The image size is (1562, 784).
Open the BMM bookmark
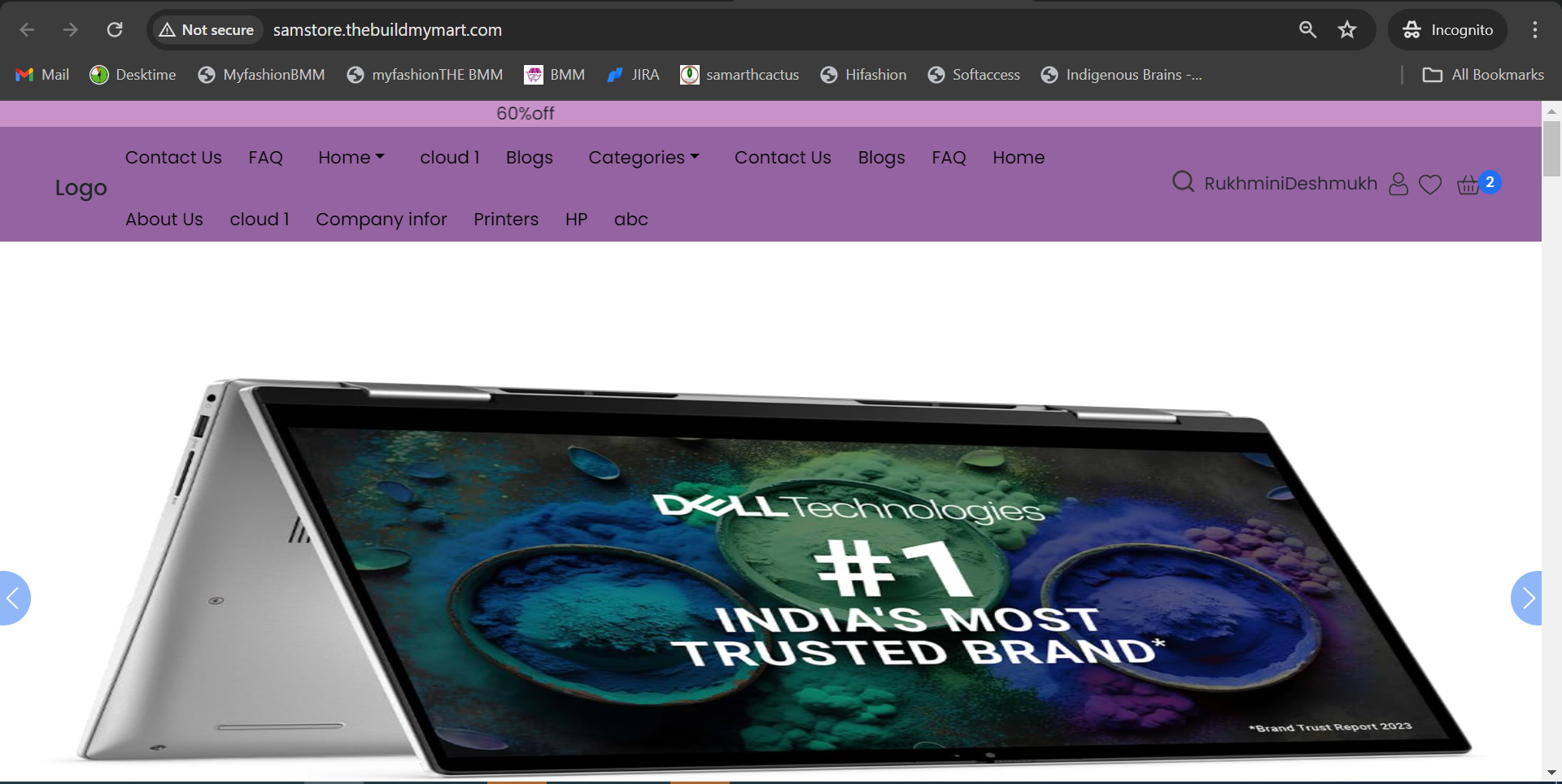pos(555,75)
